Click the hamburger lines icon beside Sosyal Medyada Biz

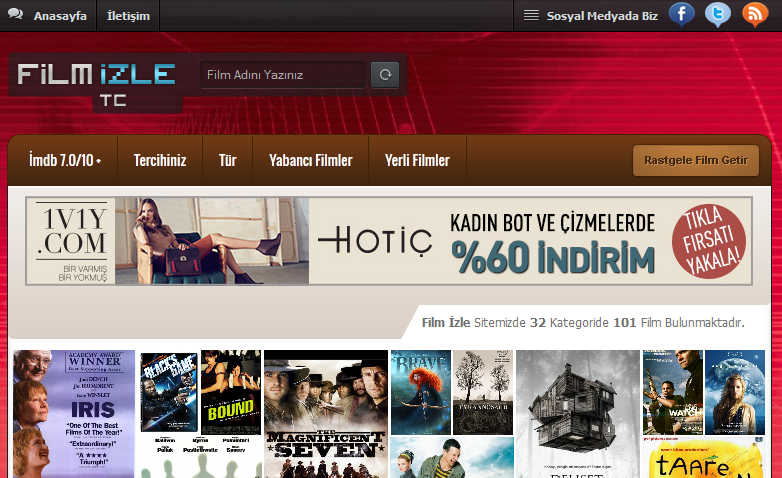click(531, 15)
